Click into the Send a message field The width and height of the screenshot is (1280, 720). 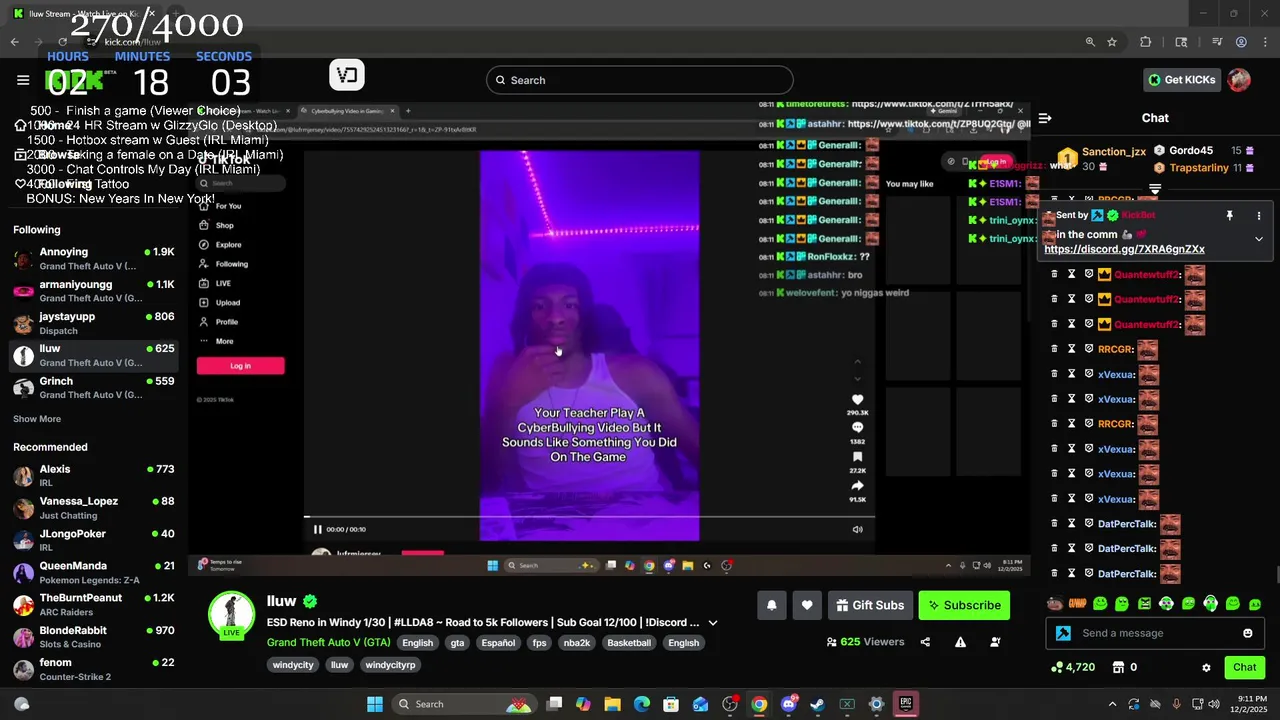tap(1155, 633)
